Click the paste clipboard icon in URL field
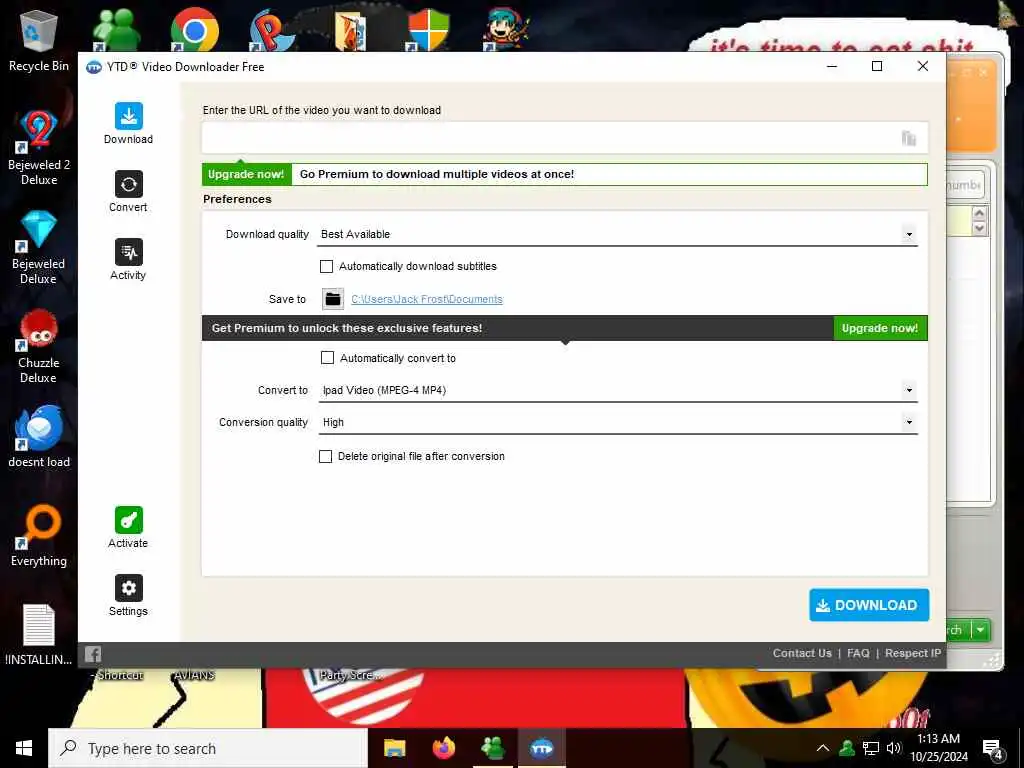This screenshot has height=768, width=1024. [908, 138]
